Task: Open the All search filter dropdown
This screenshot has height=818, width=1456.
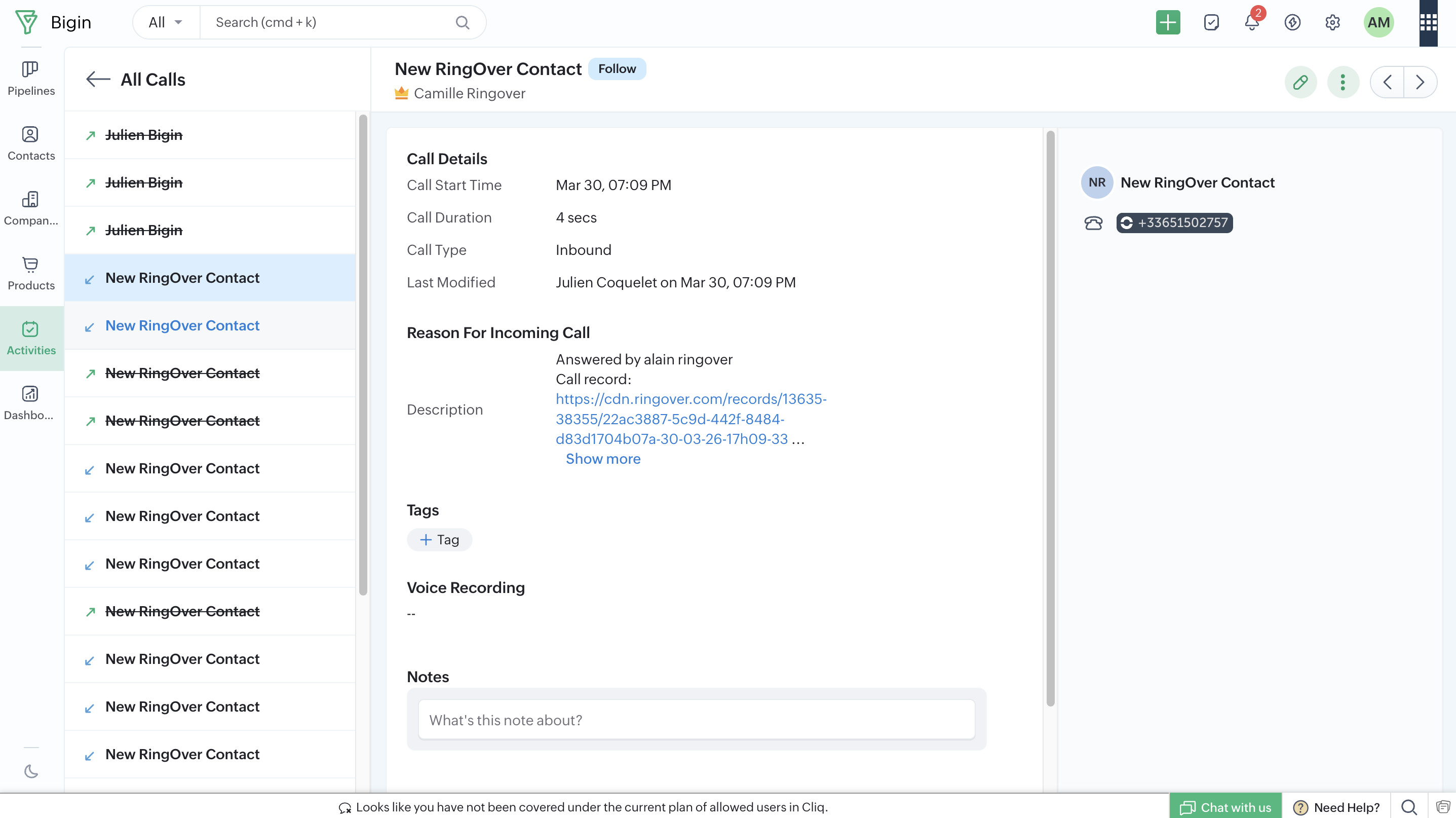Action: tap(165, 23)
